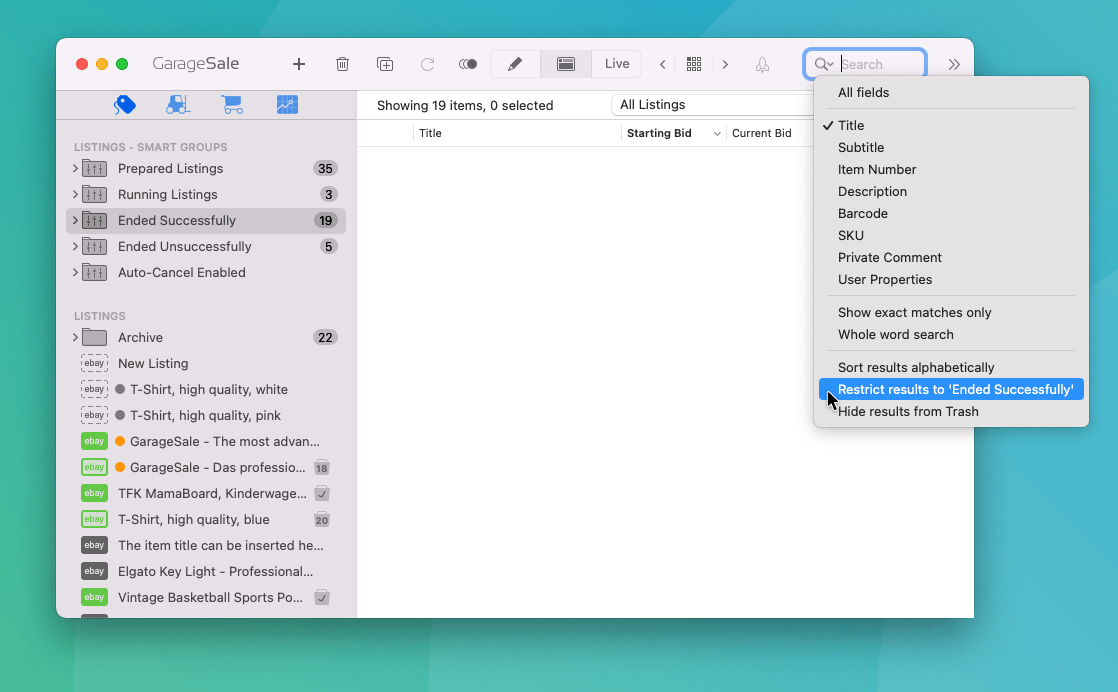This screenshot has height=692, width=1118.
Task: Select Auto-Cancel Enabled group
Action: tap(206, 272)
